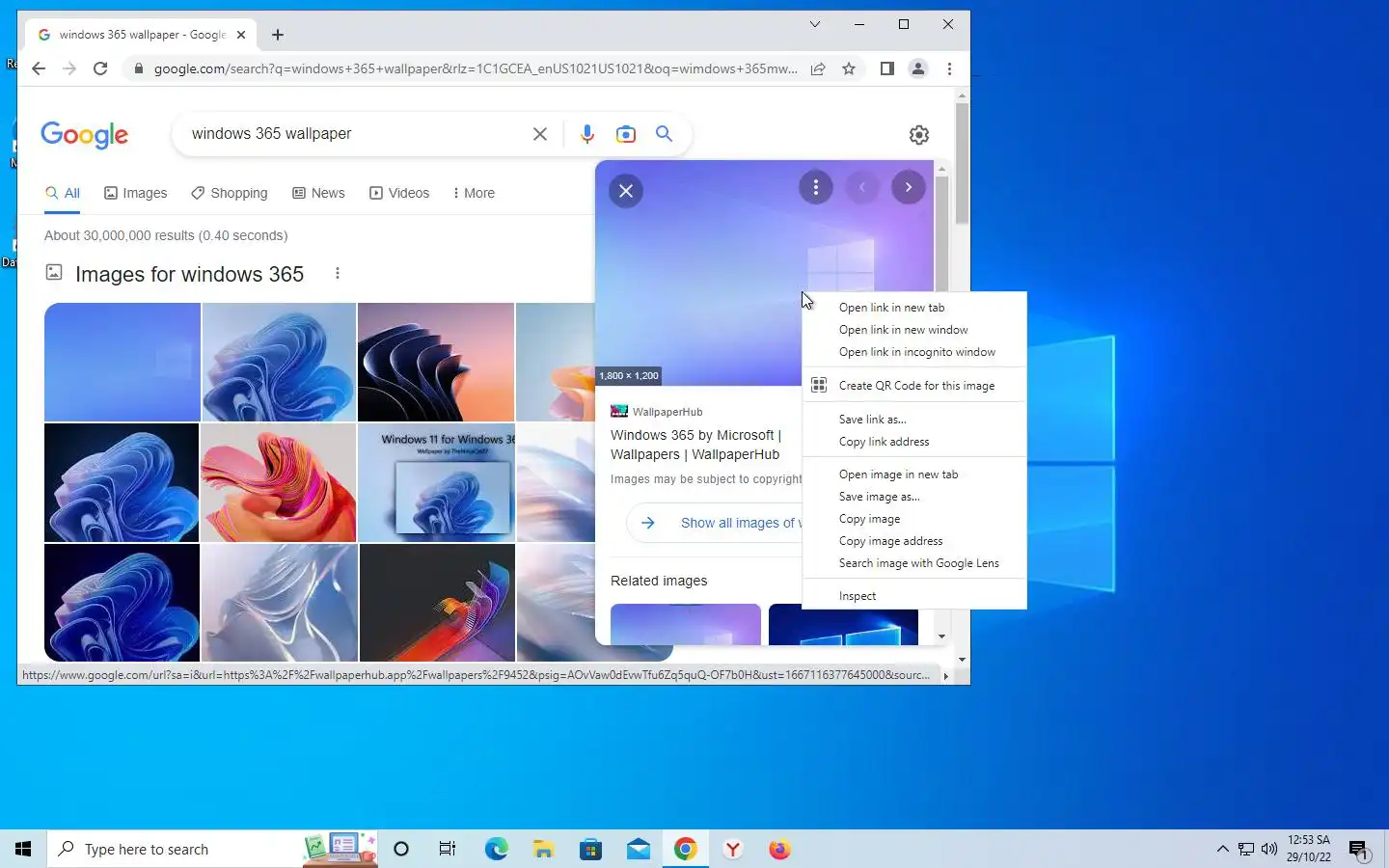Viewport: 1389px width, 868px height.
Task: Click the Chrome back arrow
Action: [39, 68]
